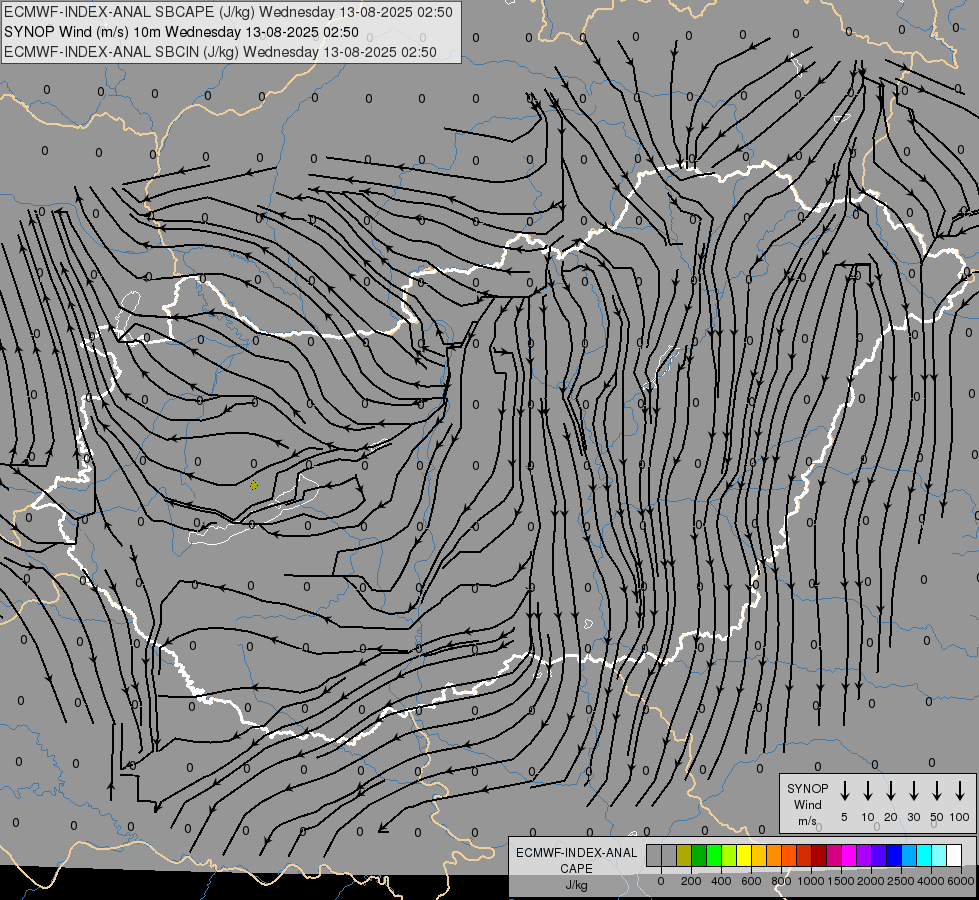Pick the pure yellow CAPE swatch

point(744,855)
